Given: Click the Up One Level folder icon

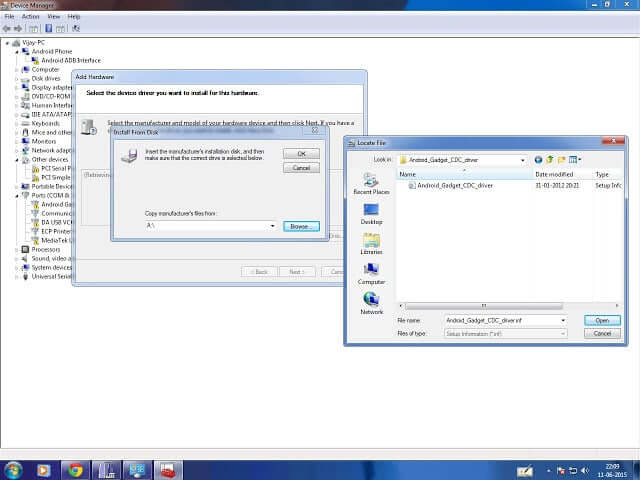Looking at the screenshot, I should pos(550,160).
